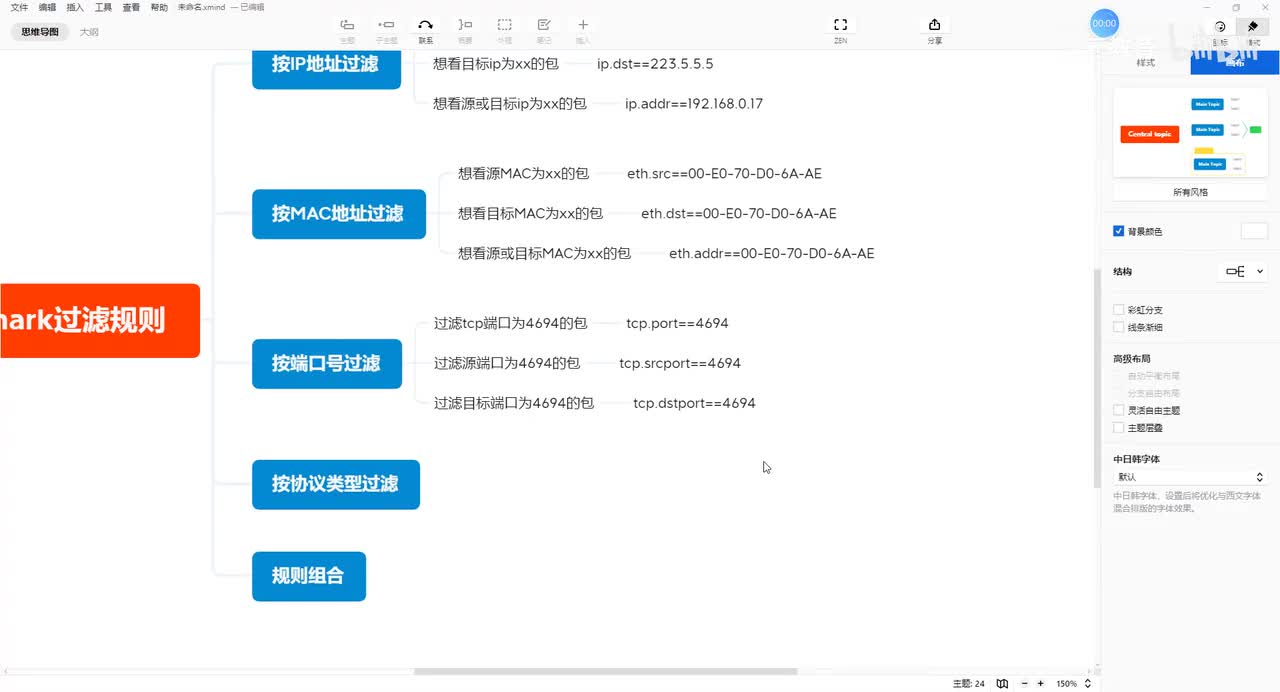Screen dimensions: 1280x692
Task: Enable the 灵活自由主题 checkbox
Action: [x=1119, y=410]
